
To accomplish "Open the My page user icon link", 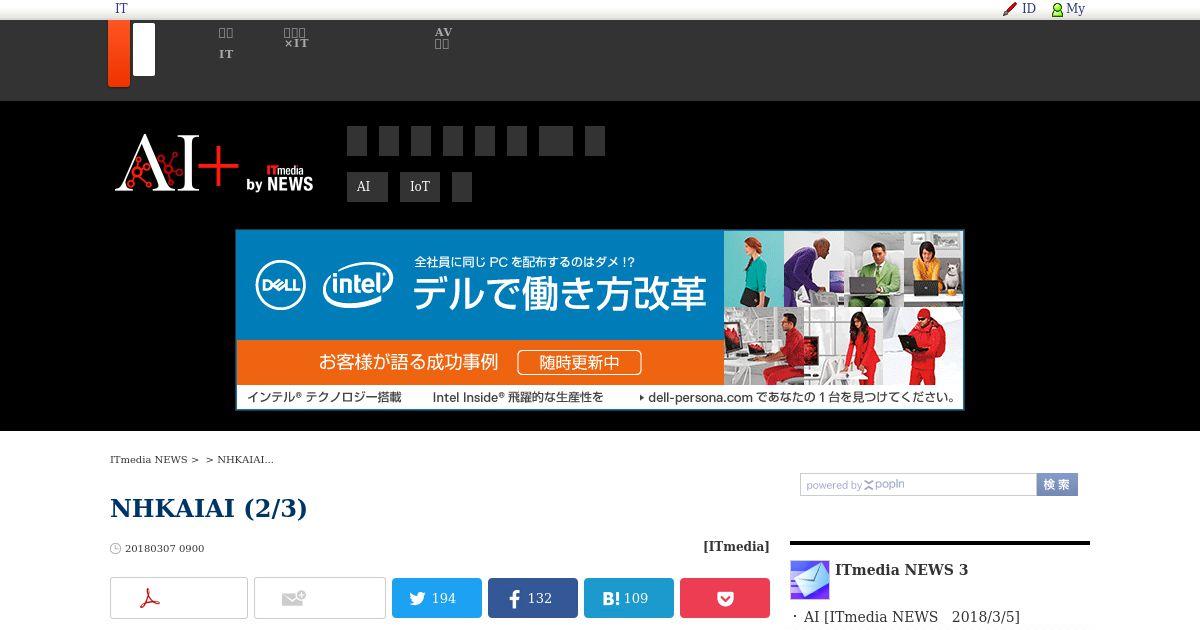I will [1068, 9].
